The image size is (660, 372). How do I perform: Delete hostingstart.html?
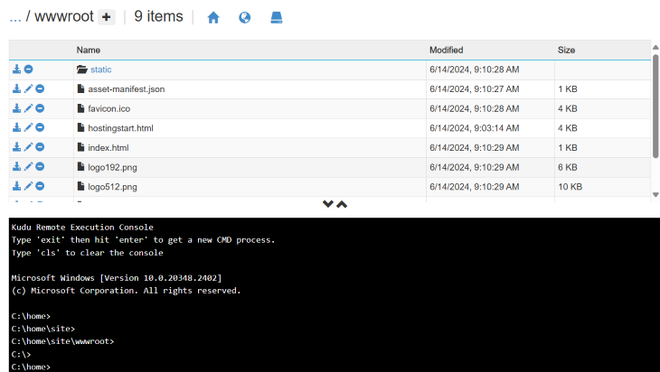tap(40, 127)
